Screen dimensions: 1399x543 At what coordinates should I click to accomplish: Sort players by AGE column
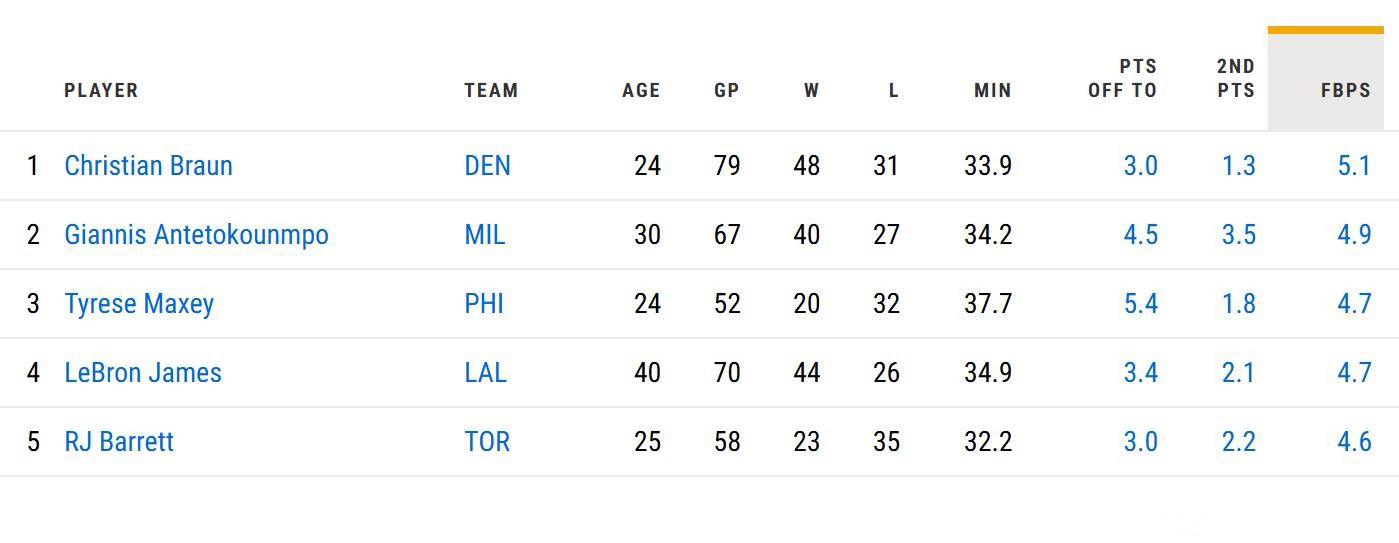(641, 90)
